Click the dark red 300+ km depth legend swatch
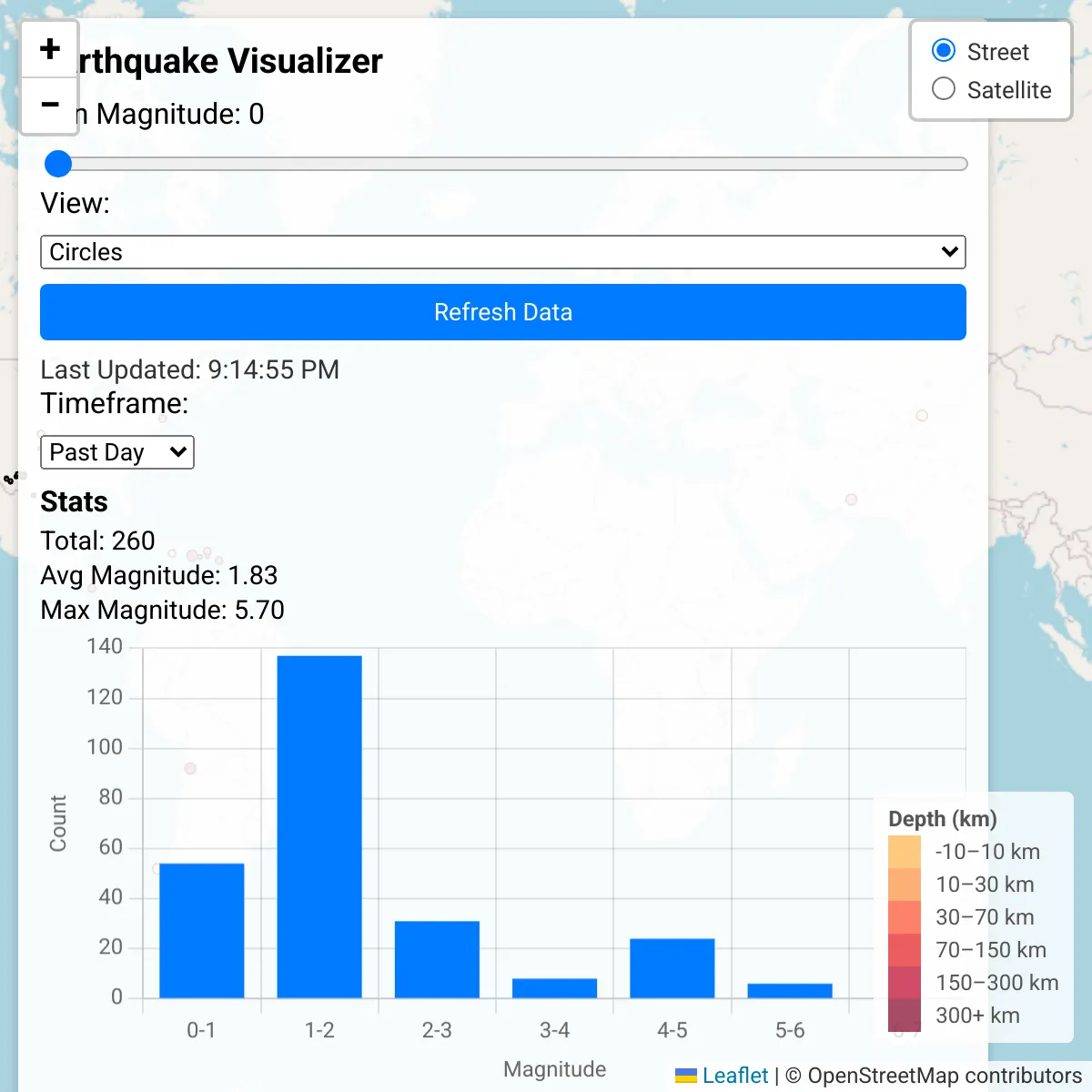Screen dimensions: 1092x1092 (905, 1015)
